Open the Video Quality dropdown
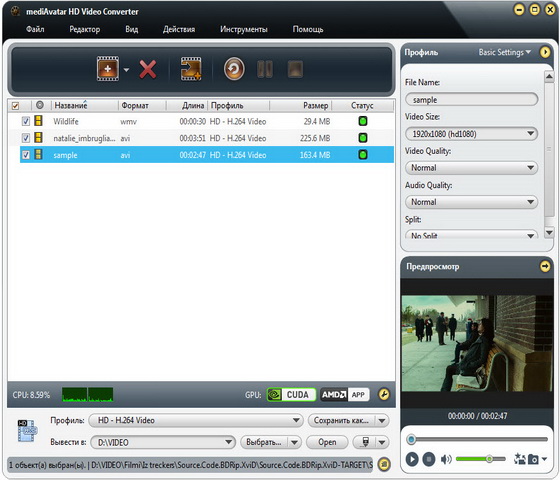Viewport: 560px width, 480px height. click(471, 168)
